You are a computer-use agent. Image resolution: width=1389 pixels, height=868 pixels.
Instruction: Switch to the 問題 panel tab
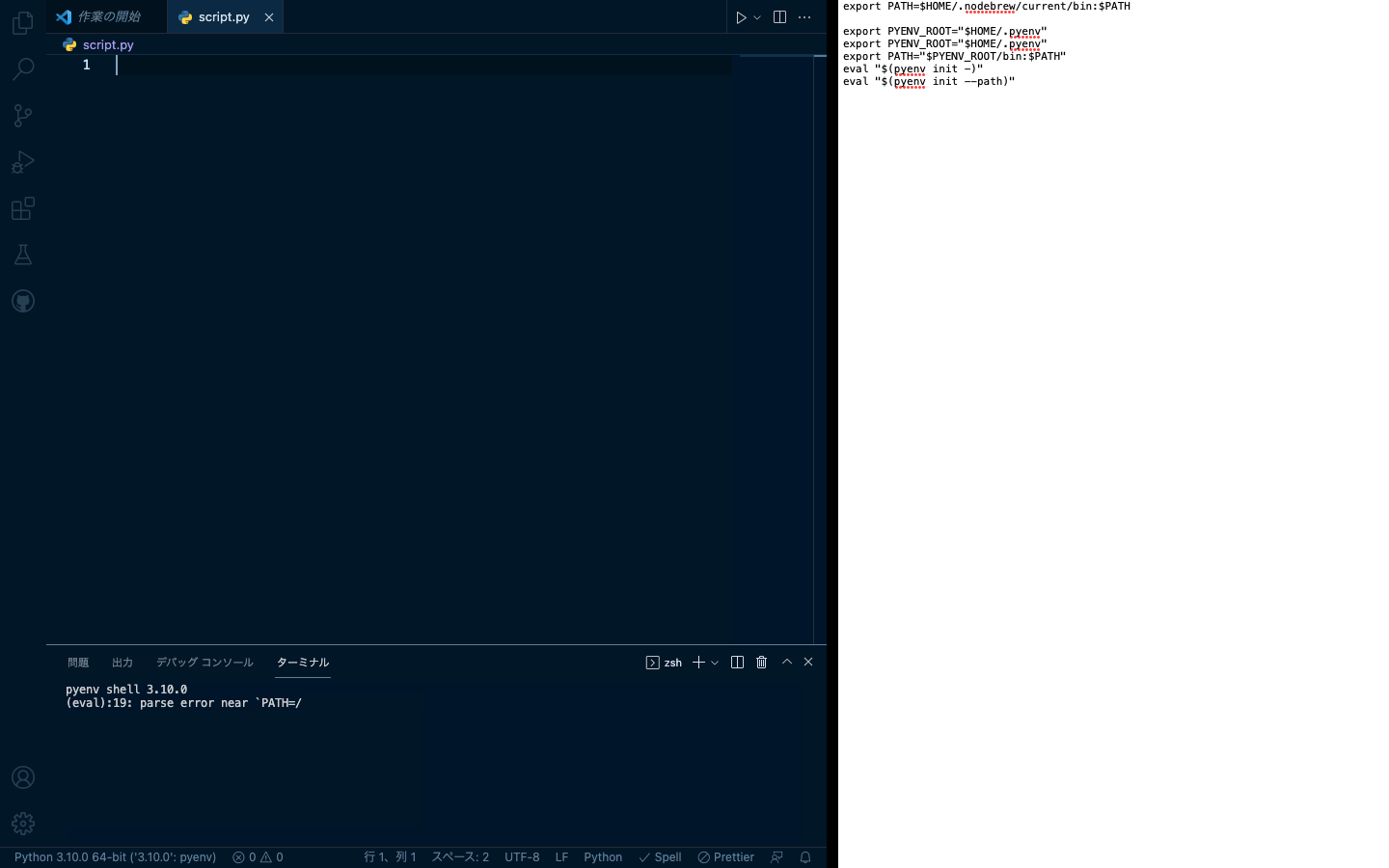tap(78, 663)
